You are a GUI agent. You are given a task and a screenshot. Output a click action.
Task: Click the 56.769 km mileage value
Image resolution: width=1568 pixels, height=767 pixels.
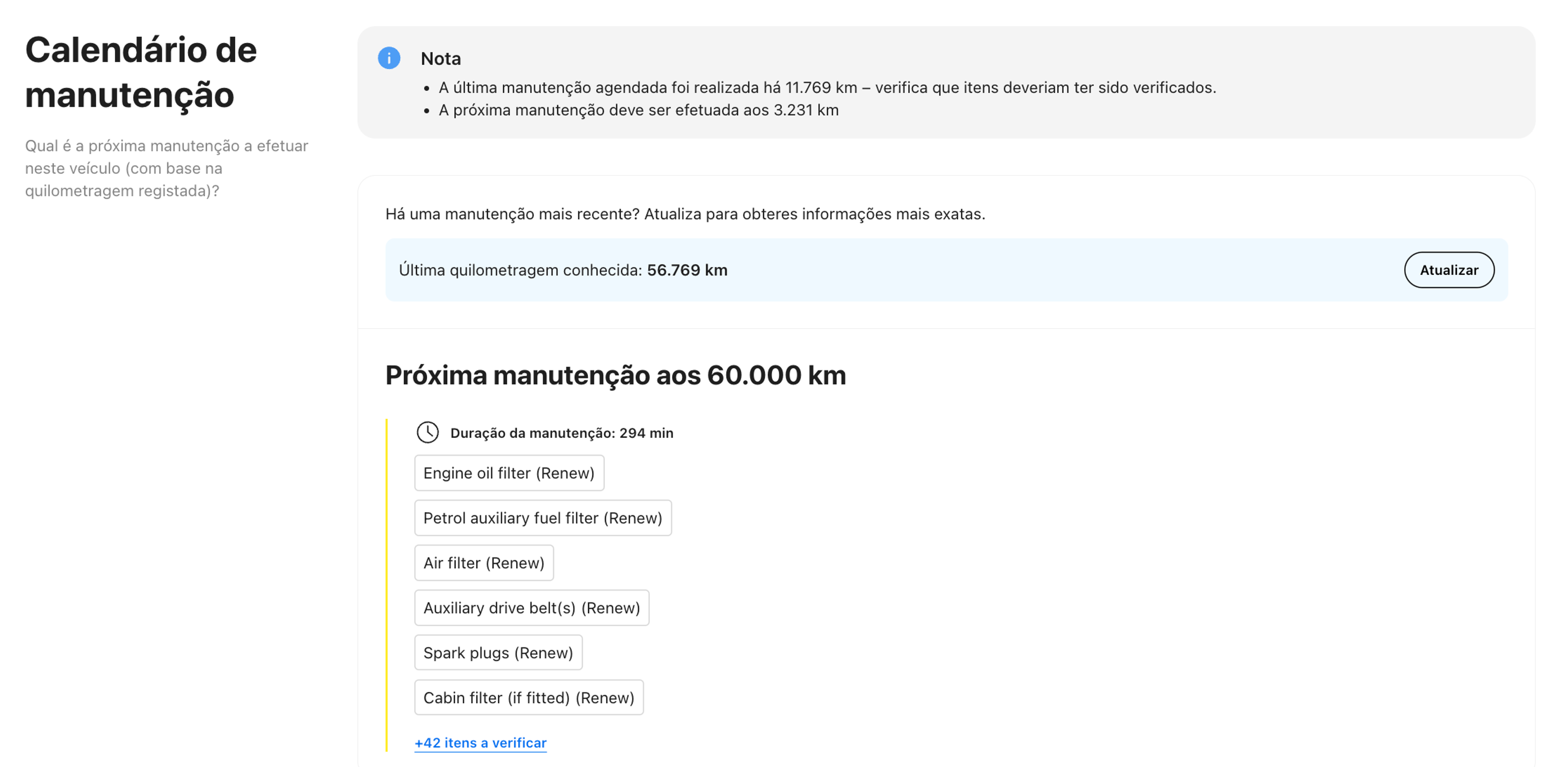coord(686,270)
